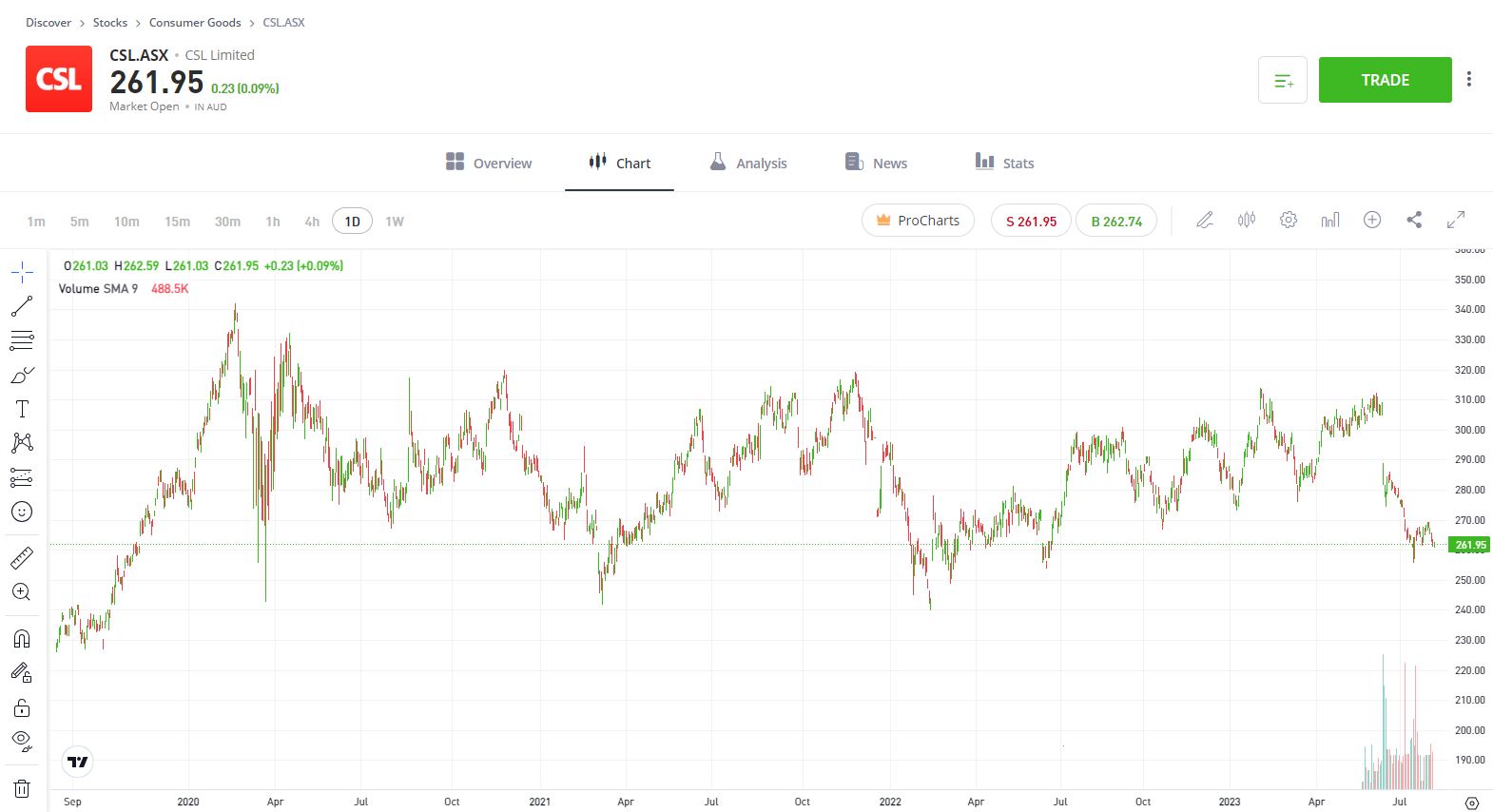The width and height of the screenshot is (1493, 812).
Task: Click the compare add symbol icon
Action: click(1372, 220)
